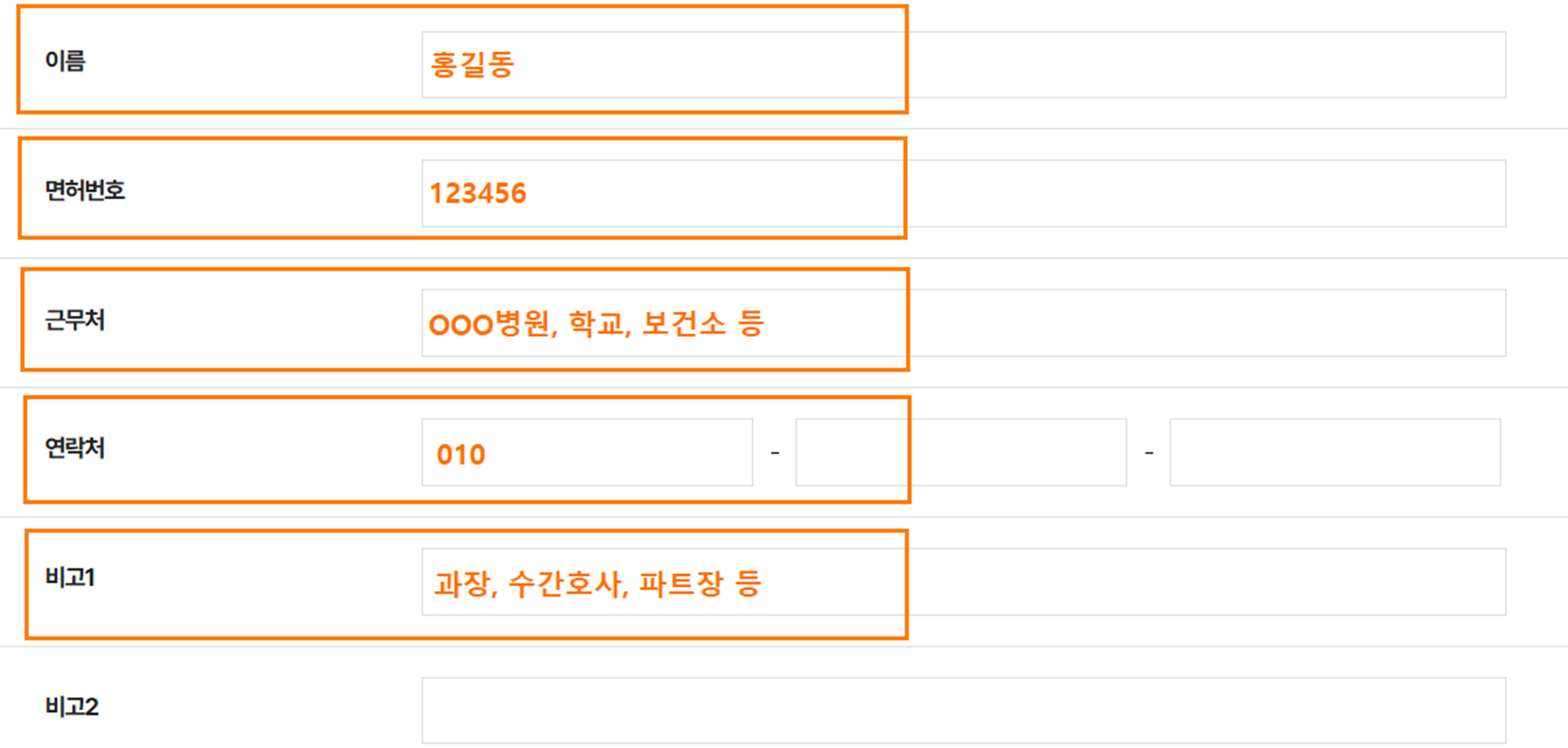Screen dimensions: 1568x748
Task: Click the middle 연락처 phone number box
Action: pos(961,452)
